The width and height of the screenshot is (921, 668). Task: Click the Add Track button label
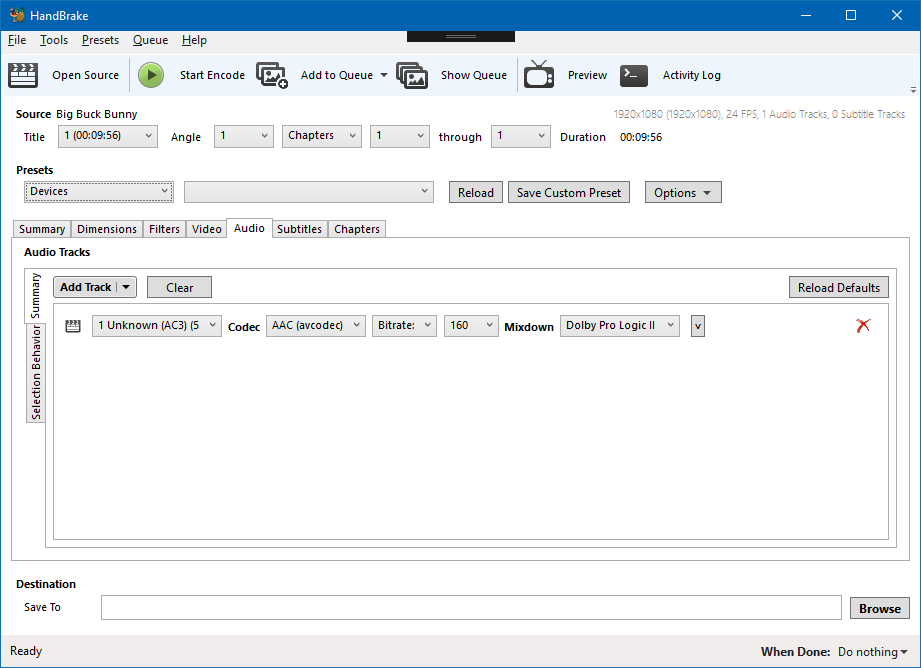[x=86, y=287]
